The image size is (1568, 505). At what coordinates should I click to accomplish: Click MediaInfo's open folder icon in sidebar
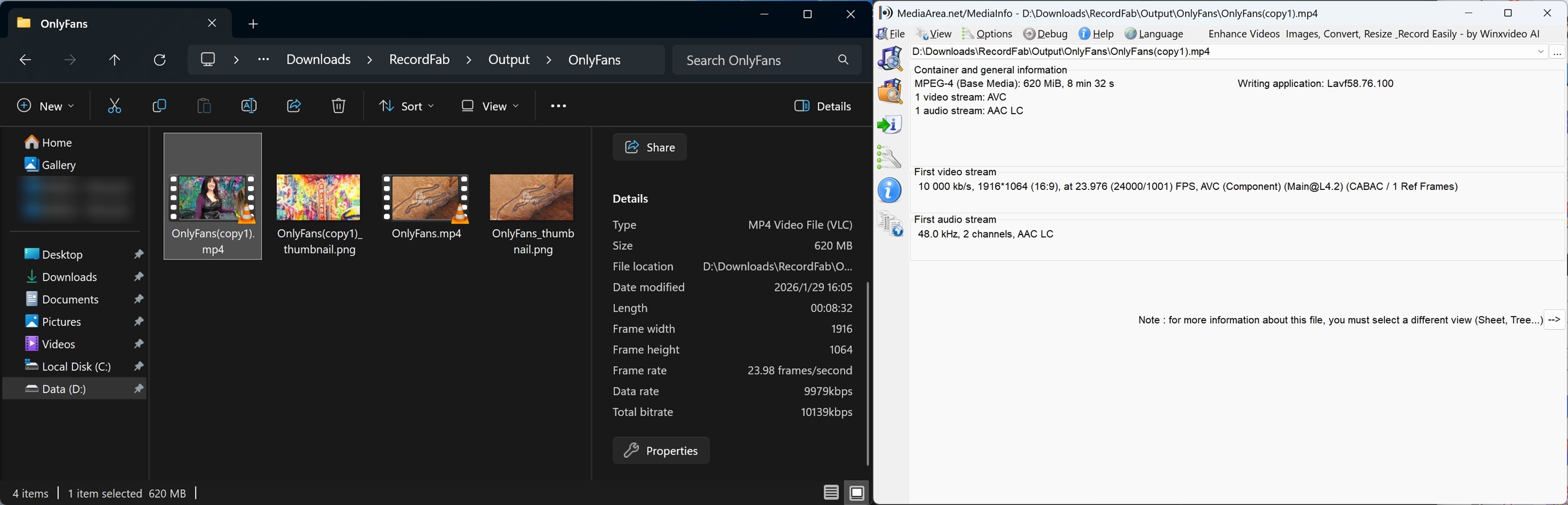tap(890, 92)
